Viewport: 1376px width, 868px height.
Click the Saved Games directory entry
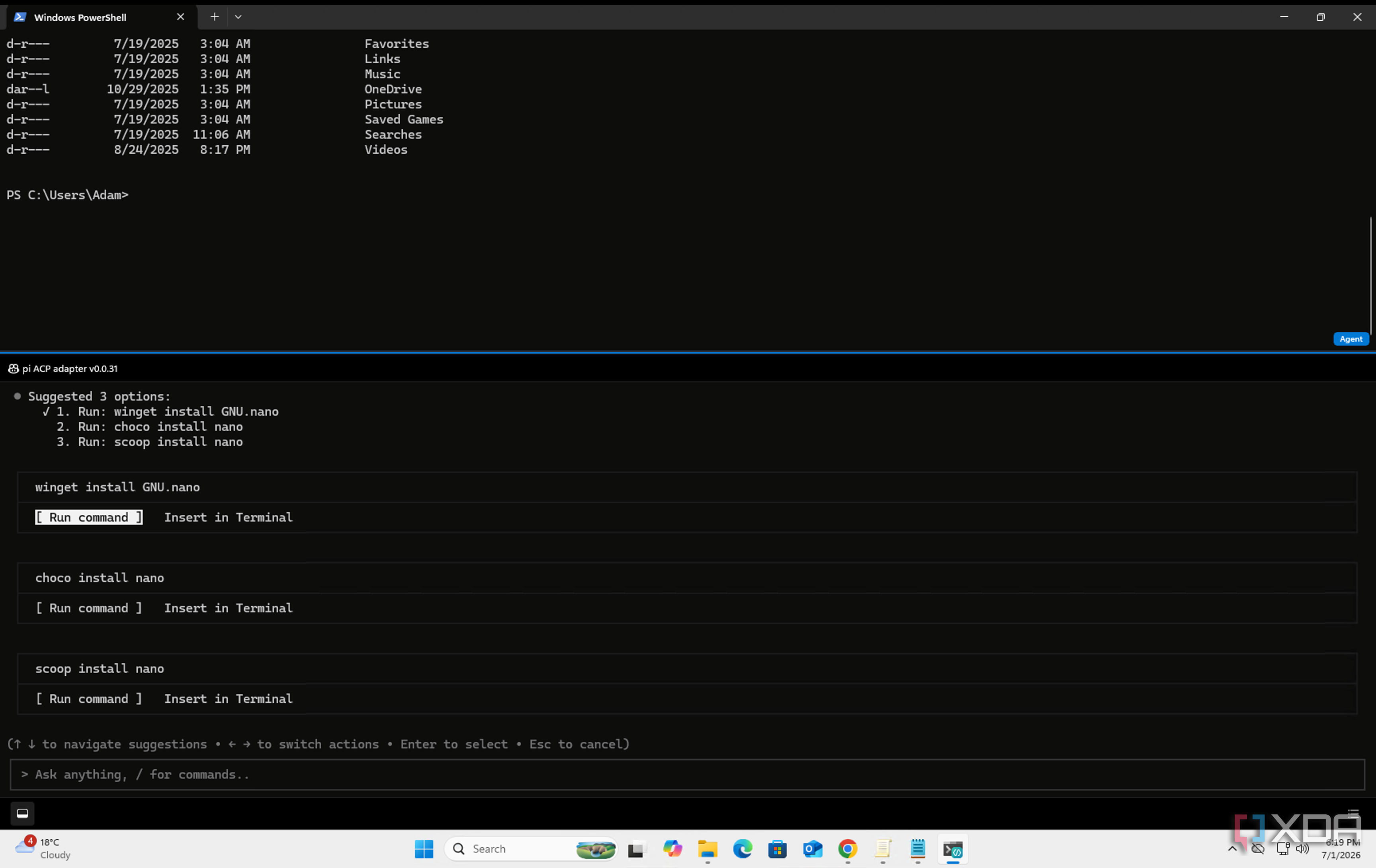point(404,119)
